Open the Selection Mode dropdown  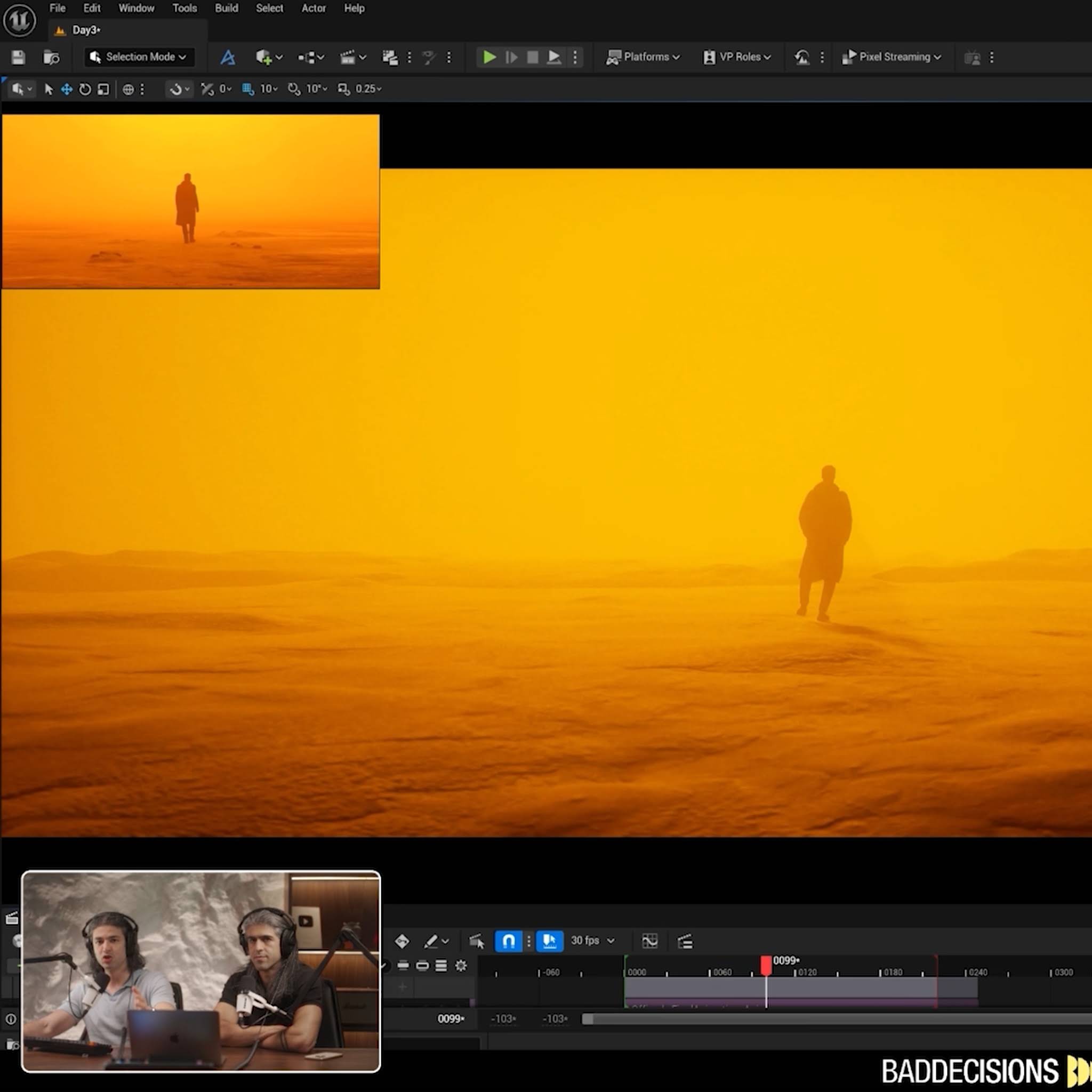pos(139,57)
